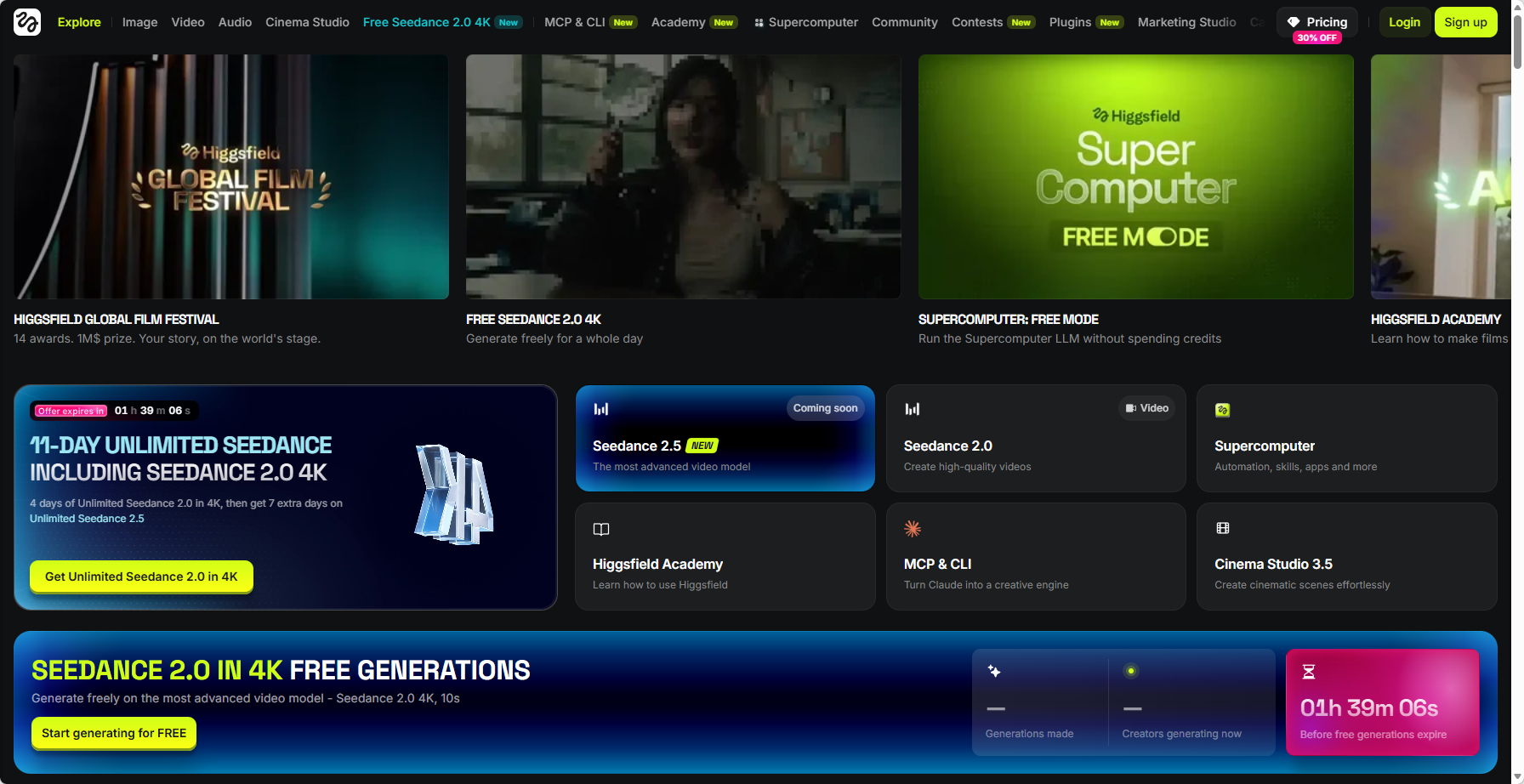Click the 30% OFF badge under Pricing
The height and width of the screenshot is (784, 1524).
pos(1317,38)
